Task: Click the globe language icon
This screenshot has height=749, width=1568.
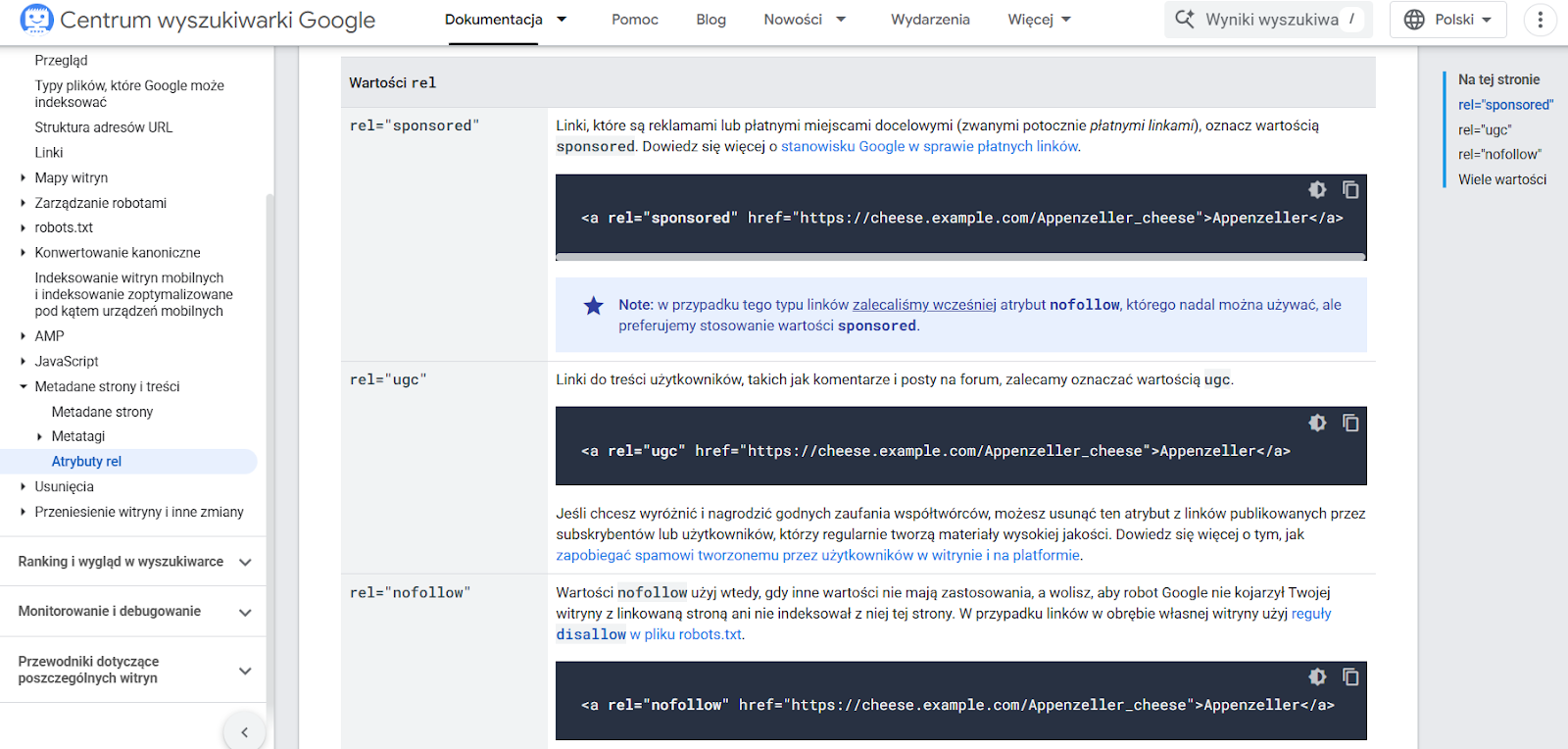Action: pyautogui.click(x=1414, y=20)
